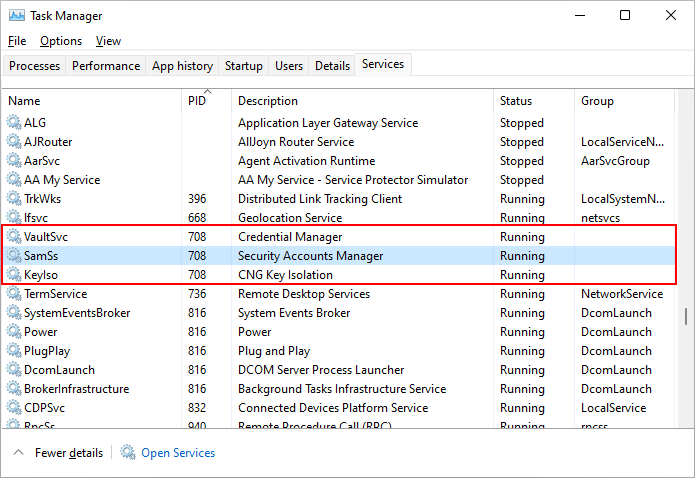Switch to the App history tab
The width and height of the screenshot is (695, 478).
click(182, 66)
